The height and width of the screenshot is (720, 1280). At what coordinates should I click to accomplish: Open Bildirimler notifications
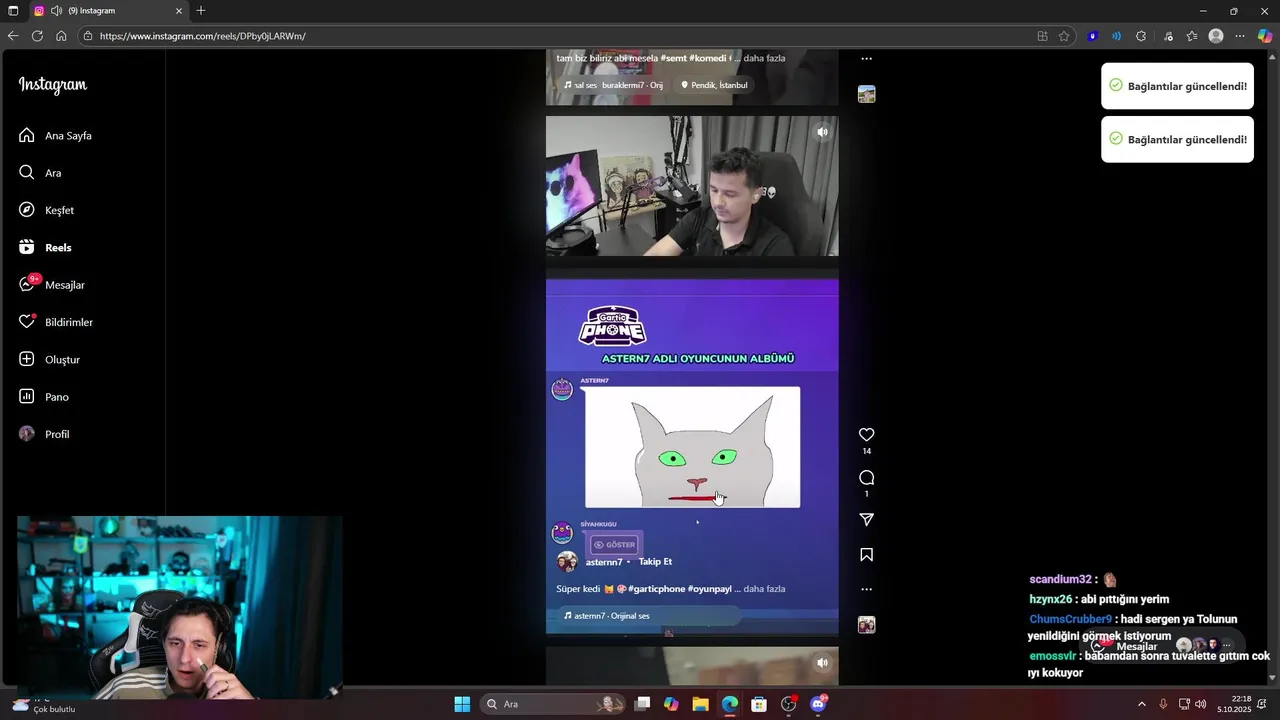tap(56, 322)
